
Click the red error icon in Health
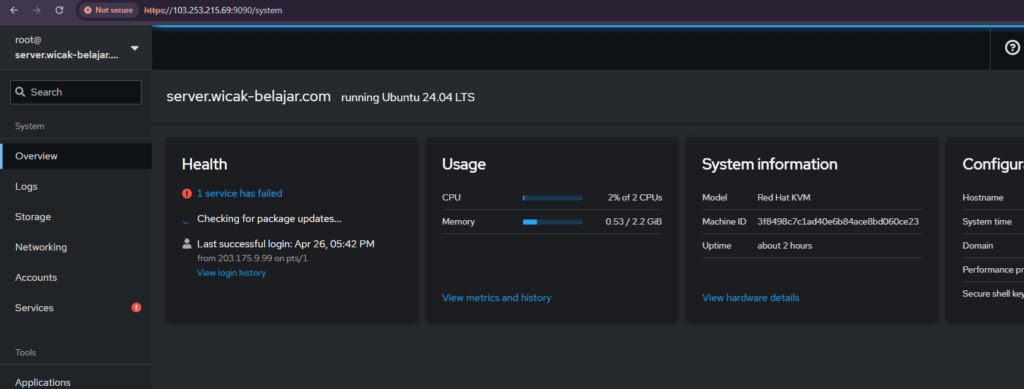pyautogui.click(x=187, y=193)
